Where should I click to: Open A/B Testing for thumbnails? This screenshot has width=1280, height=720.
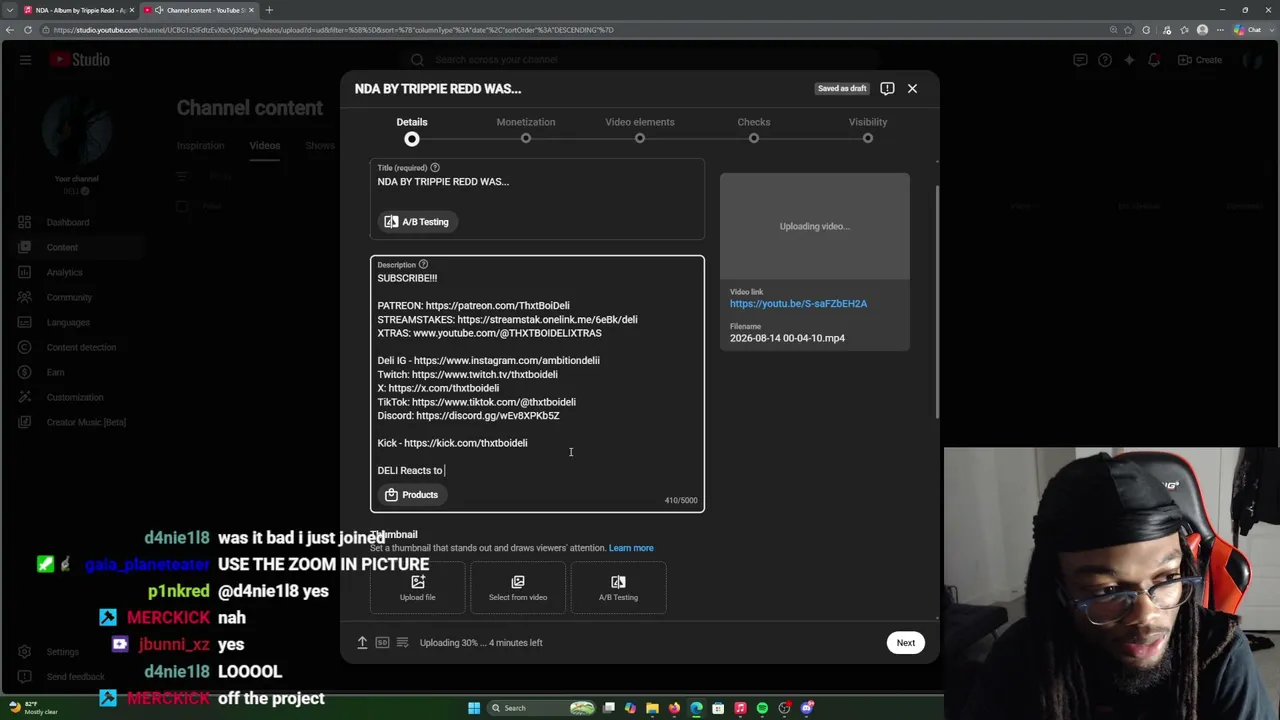click(618, 588)
